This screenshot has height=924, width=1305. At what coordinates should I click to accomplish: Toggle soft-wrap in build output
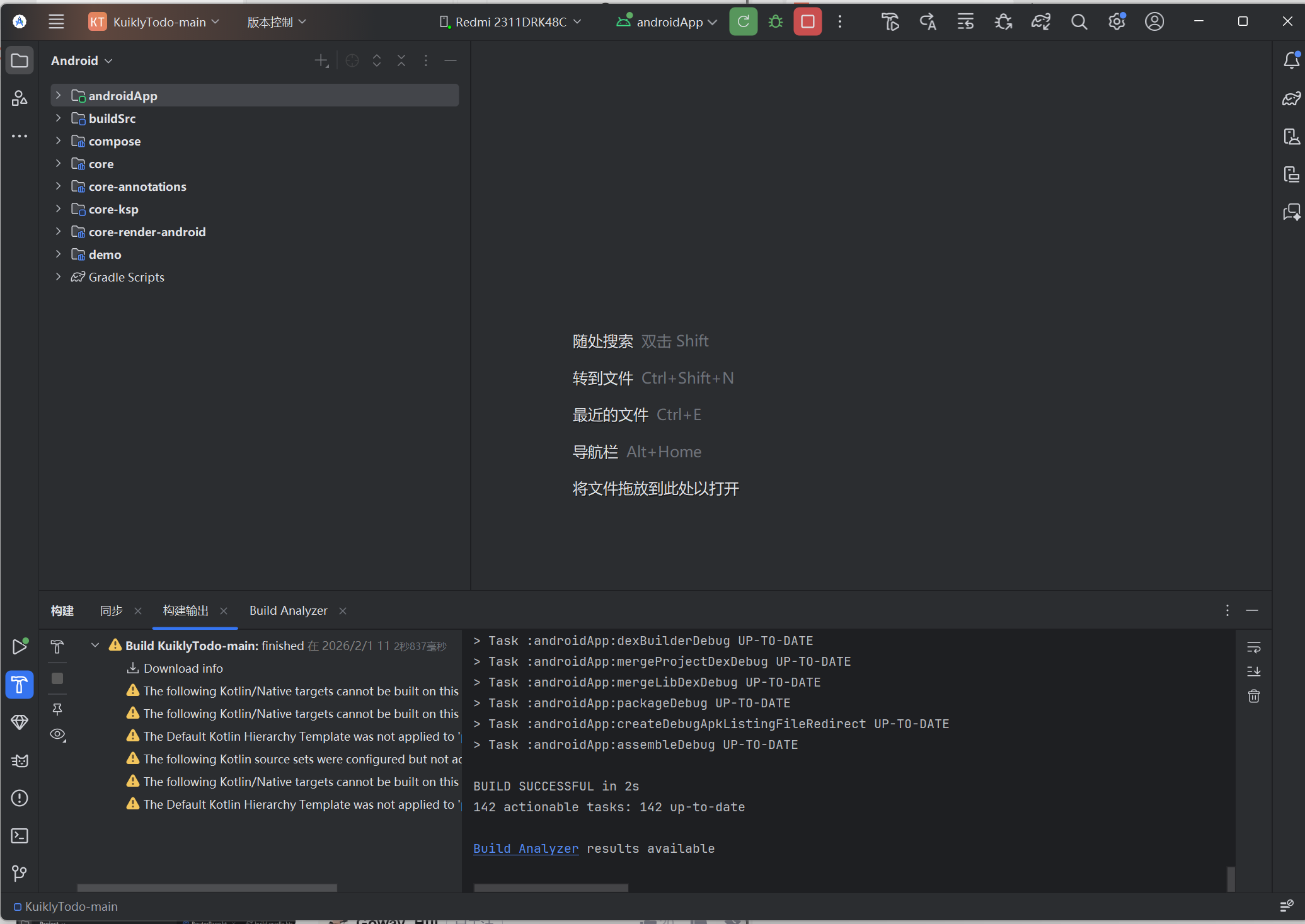pos(1253,647)
